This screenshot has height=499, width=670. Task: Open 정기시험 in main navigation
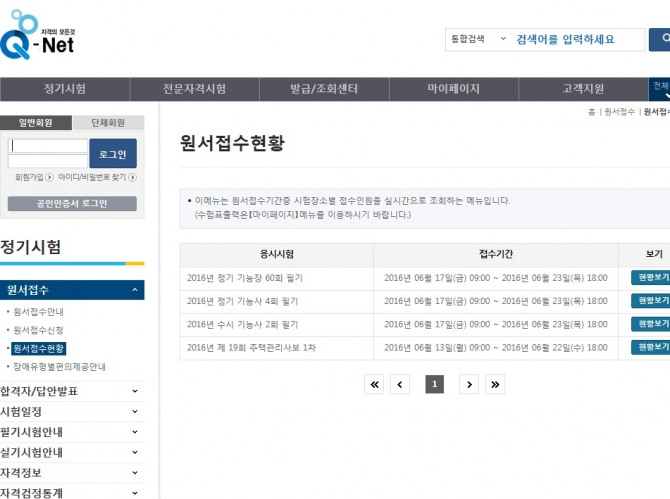click(65, 89)
